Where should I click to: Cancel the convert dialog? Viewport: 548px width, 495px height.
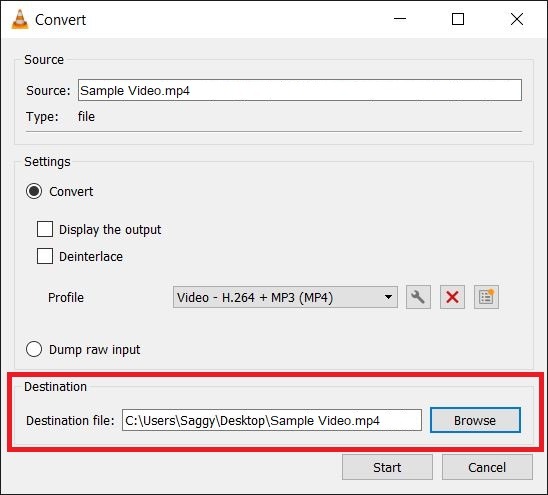tap(487, 467)
